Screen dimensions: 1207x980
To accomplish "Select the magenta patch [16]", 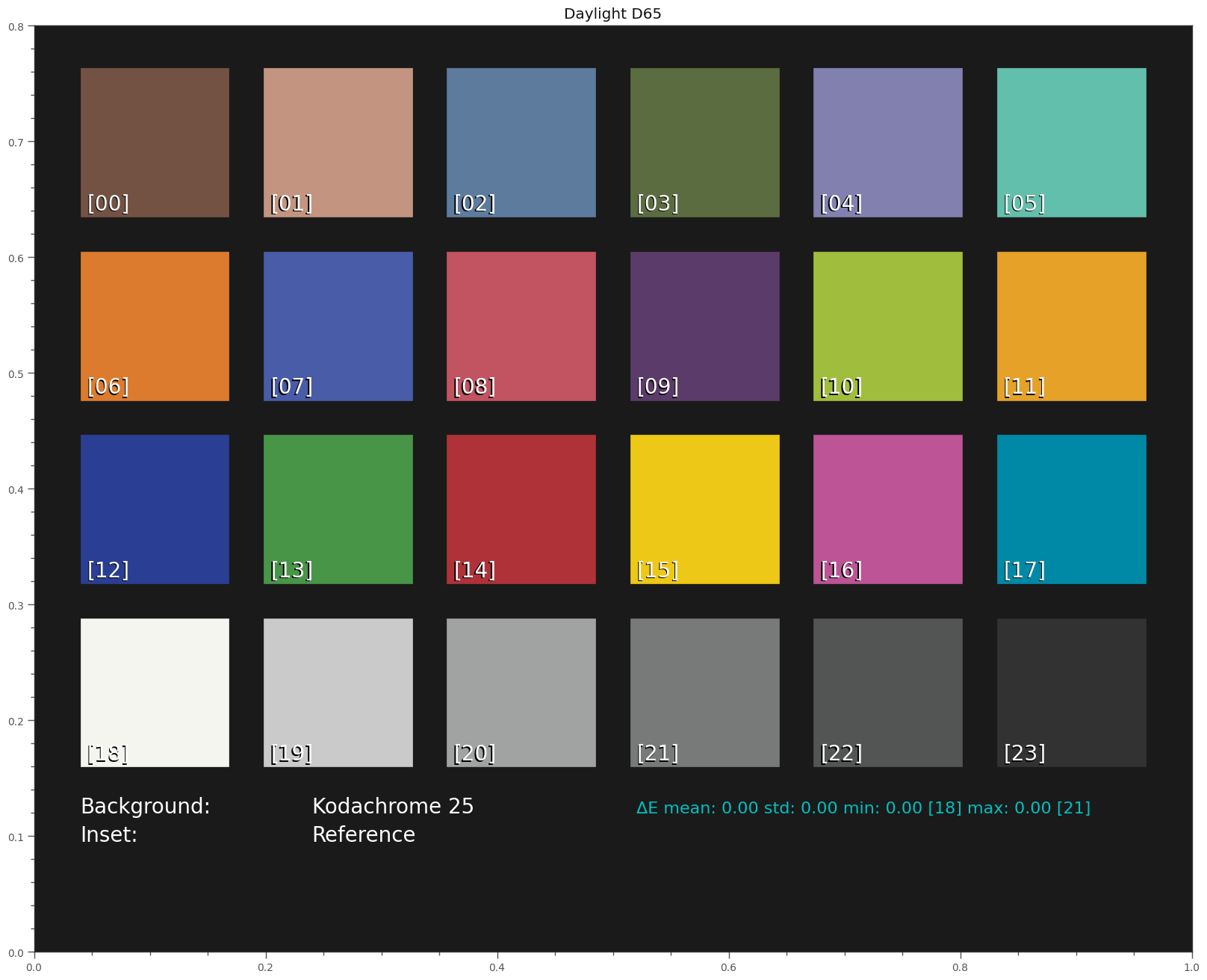I will click(888, 508).
